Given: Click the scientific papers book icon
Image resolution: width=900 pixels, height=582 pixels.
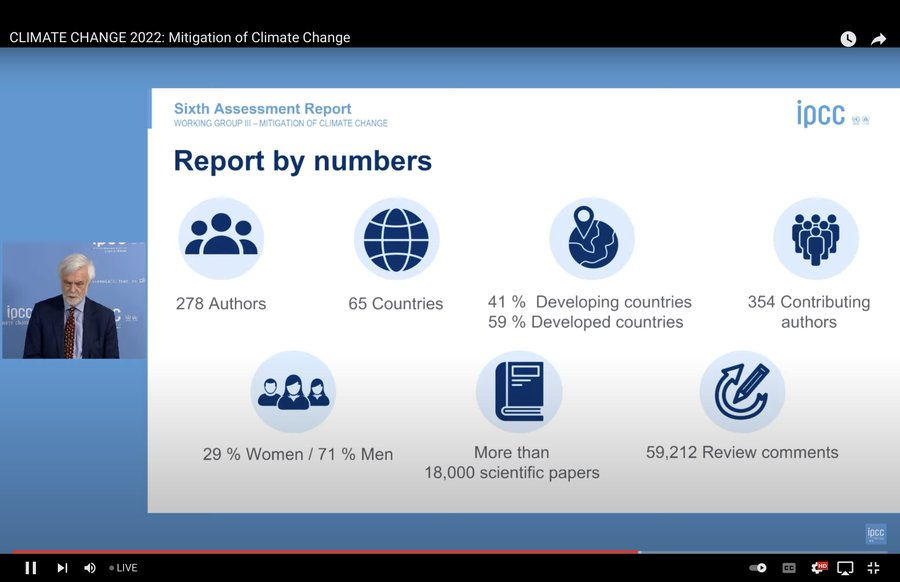Looking at the screenshot, I should coord(519,391).
